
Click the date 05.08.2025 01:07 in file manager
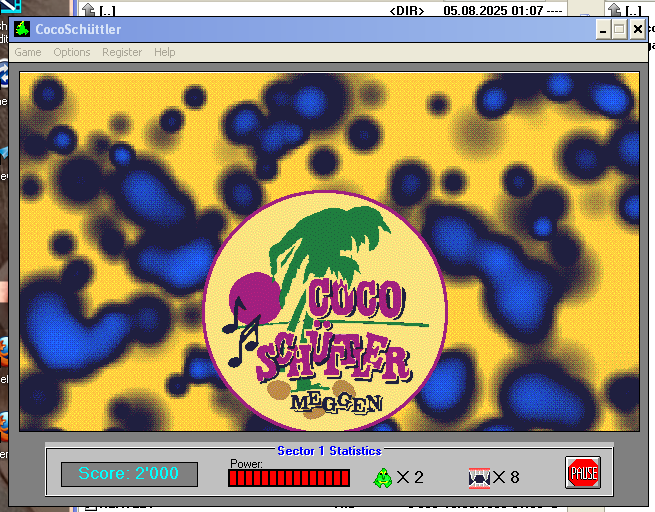(x=493, y=10)
